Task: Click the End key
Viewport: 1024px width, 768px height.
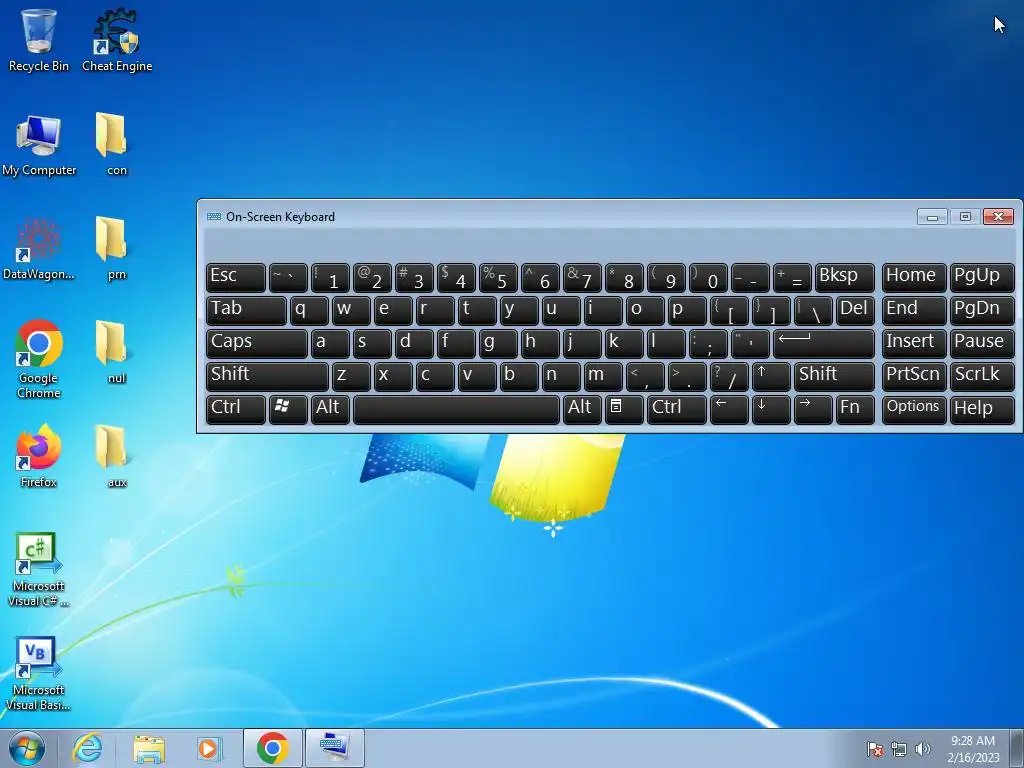Action: [914, 310]
